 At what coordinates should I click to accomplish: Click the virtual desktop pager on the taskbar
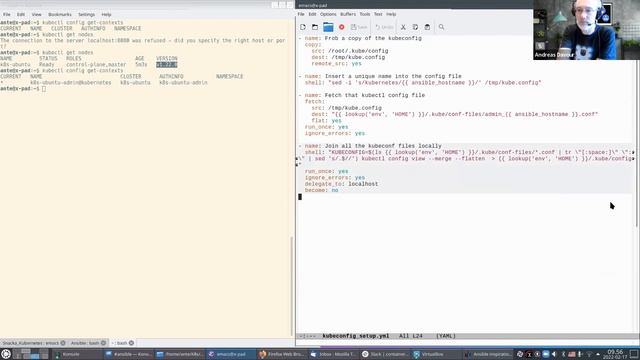click(x=31, y=354)
